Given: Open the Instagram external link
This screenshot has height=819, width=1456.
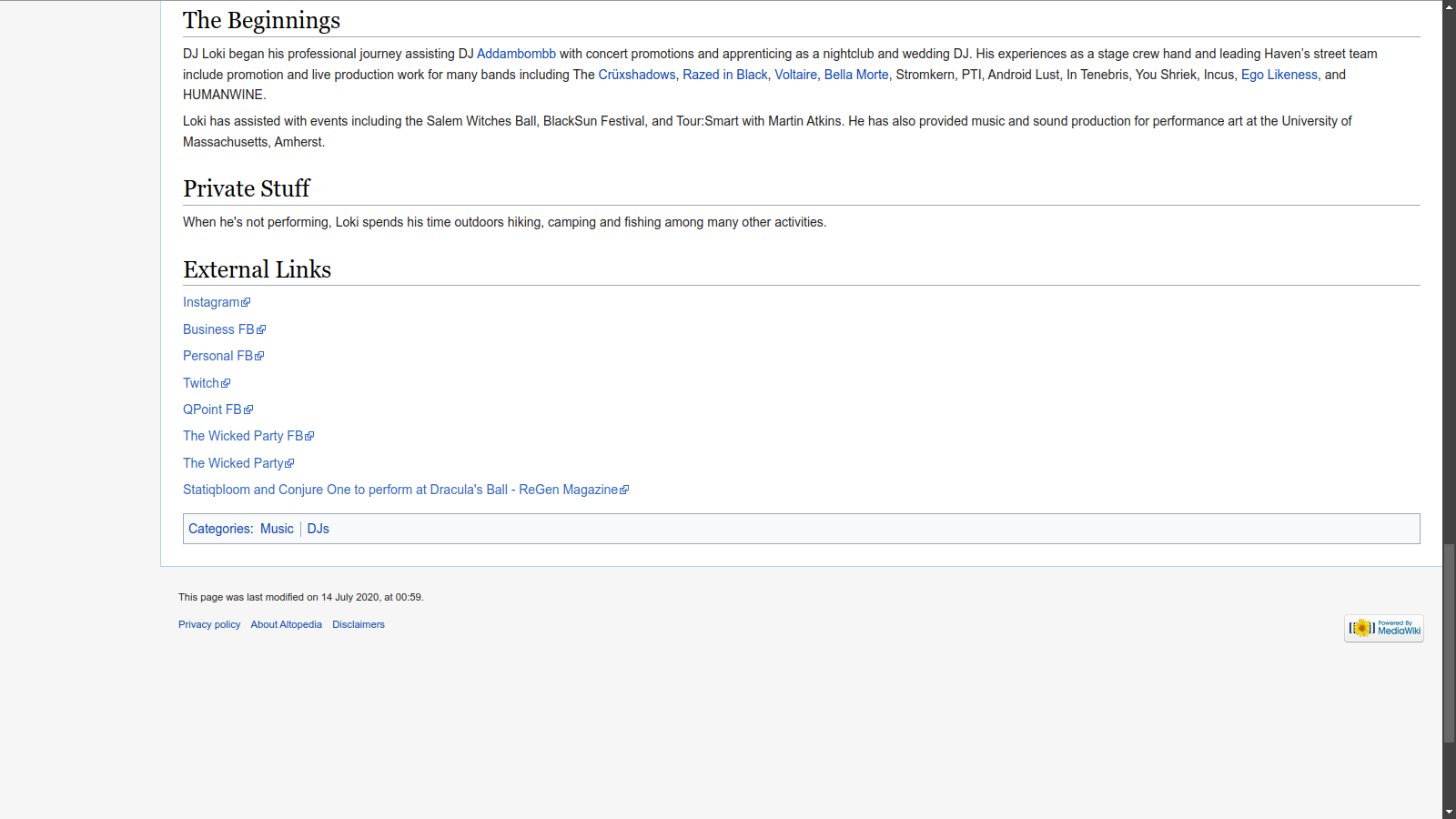Looking at the screenshot, I should coord(211,302).
